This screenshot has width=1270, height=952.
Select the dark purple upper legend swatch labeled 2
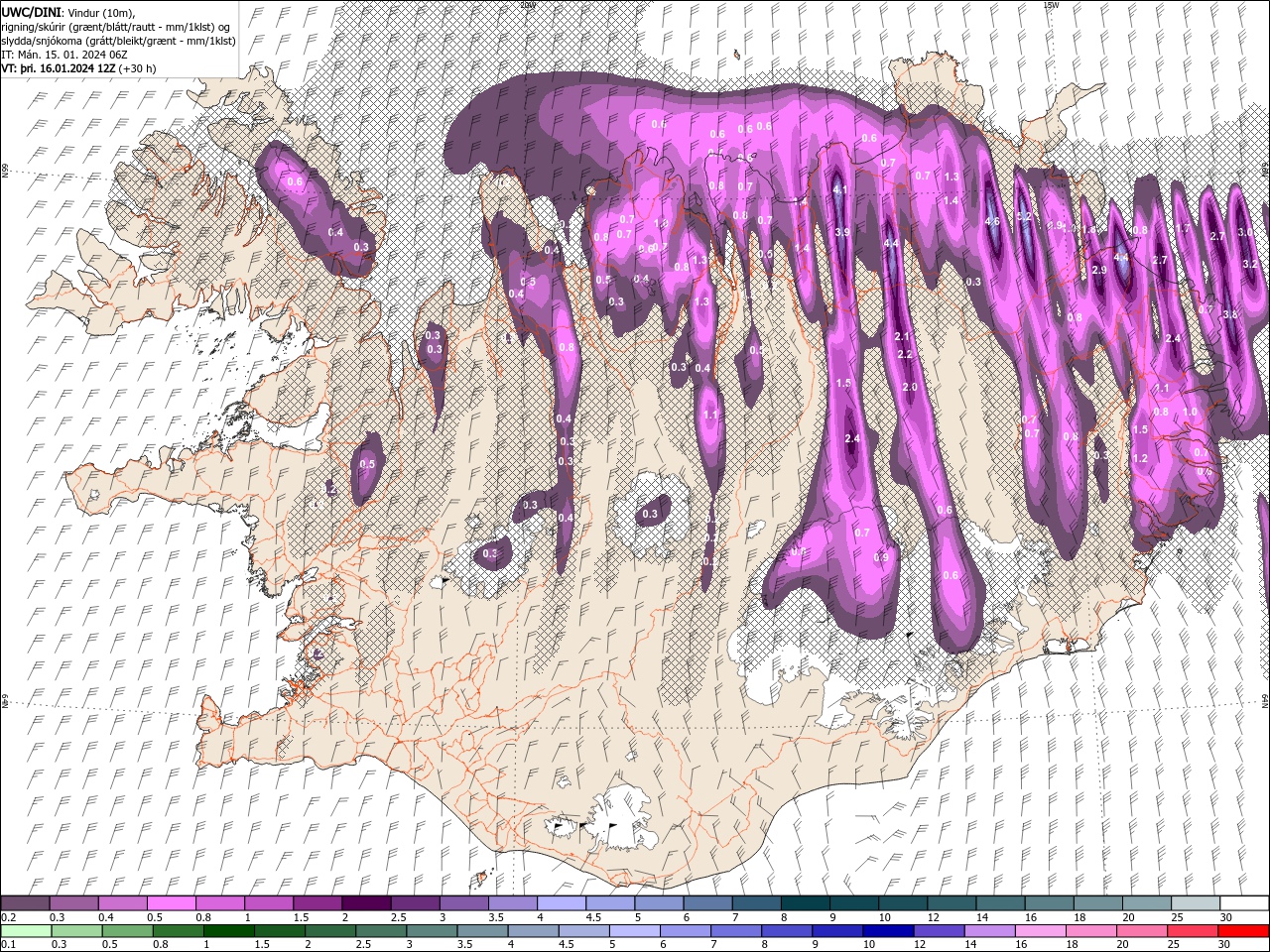365,903
